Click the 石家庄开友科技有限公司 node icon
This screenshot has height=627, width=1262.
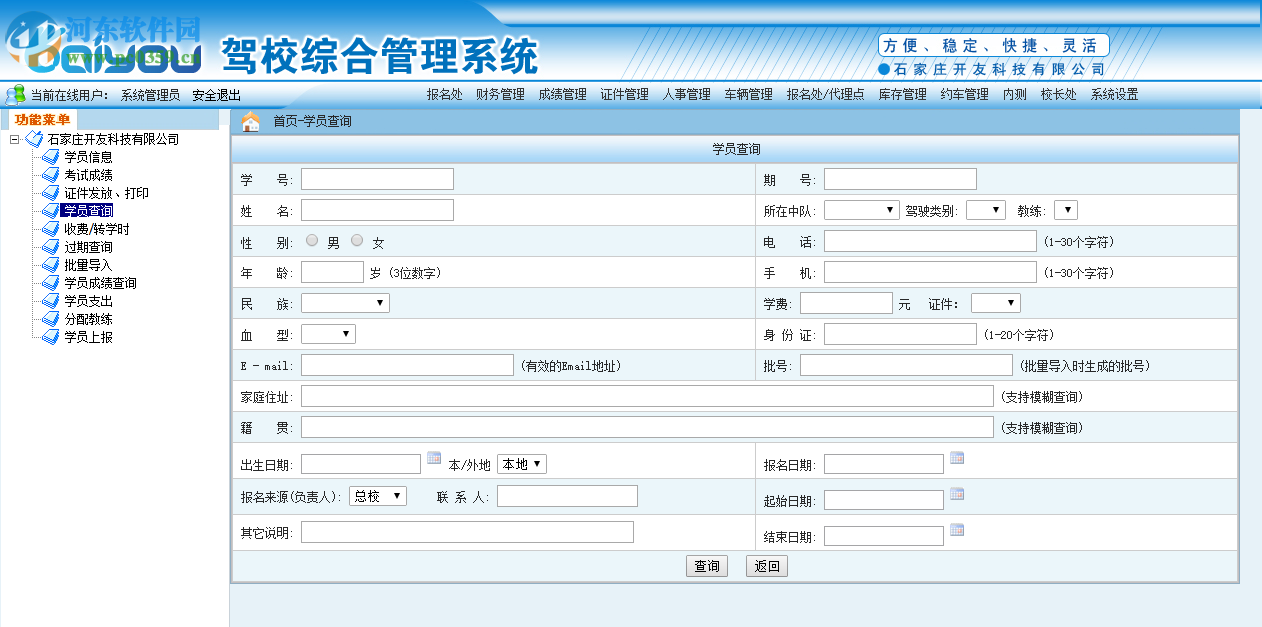pyautogui.click(x=33, y=140)
